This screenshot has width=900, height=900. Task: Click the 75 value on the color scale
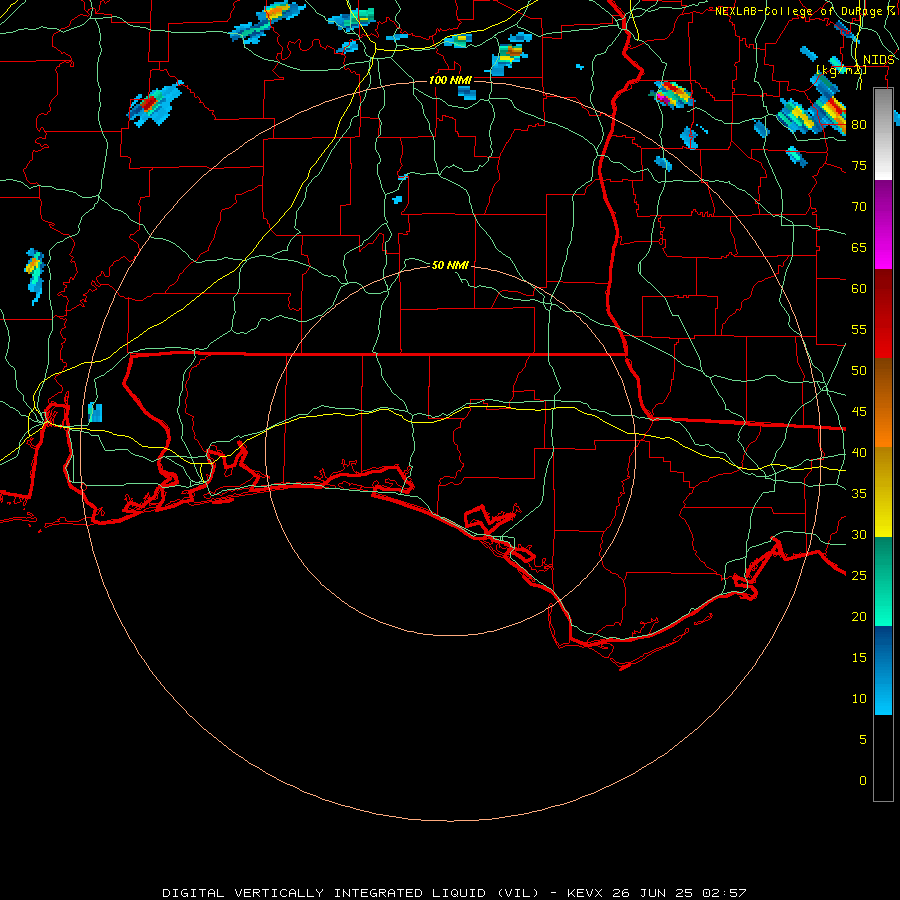point(859,165)
